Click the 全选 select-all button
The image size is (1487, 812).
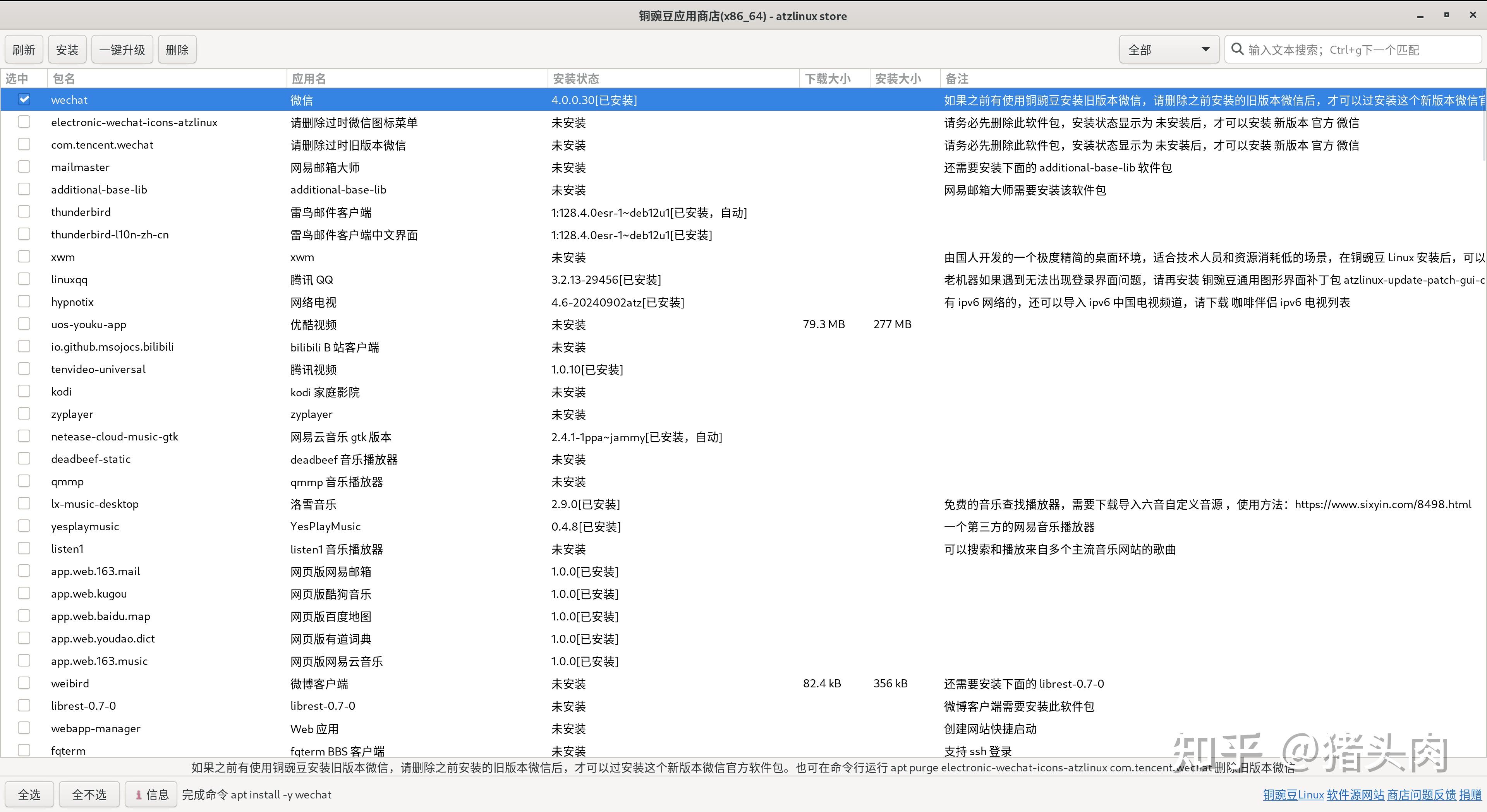[29, 794]
